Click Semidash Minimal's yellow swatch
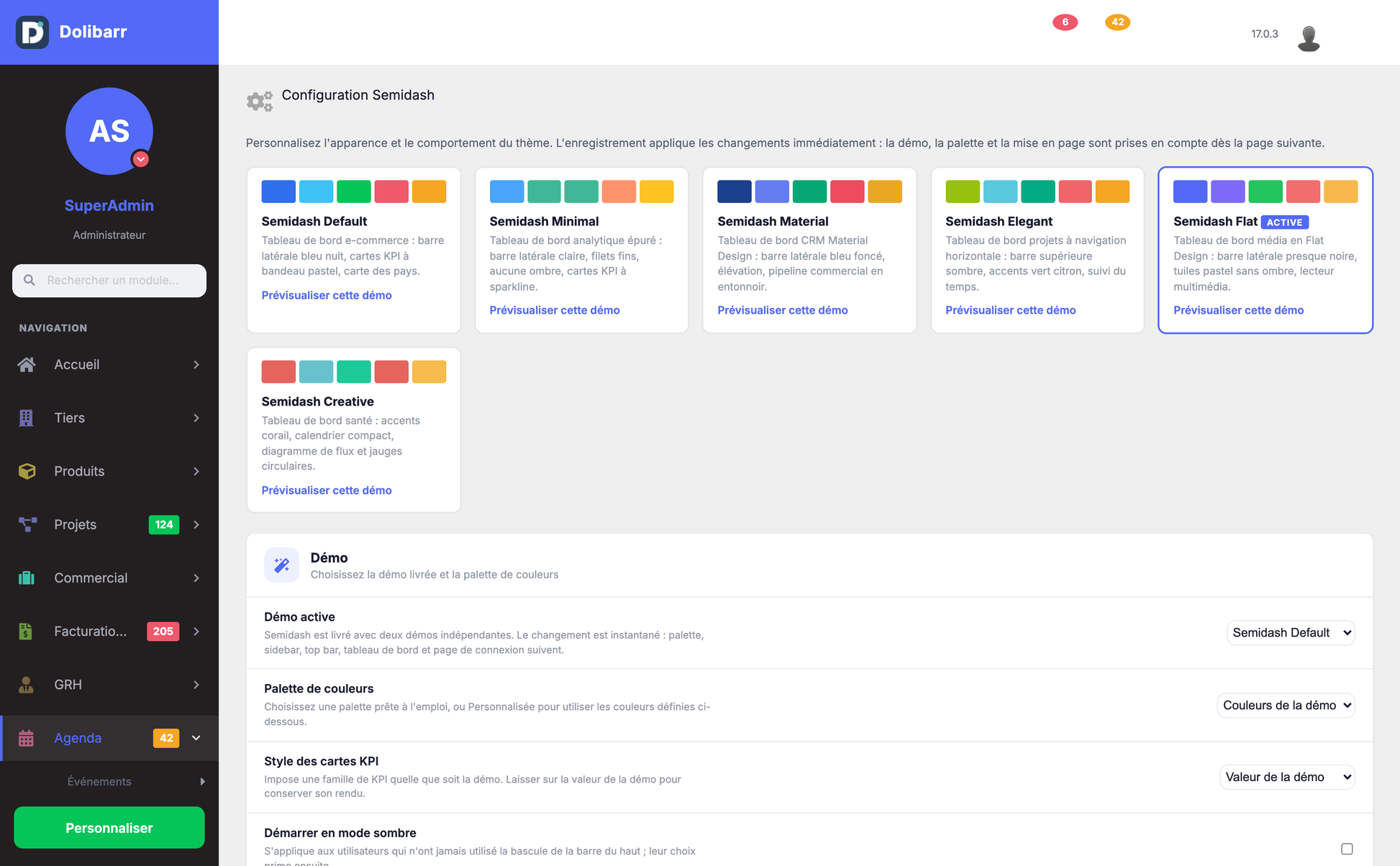 tap(657, 191)
